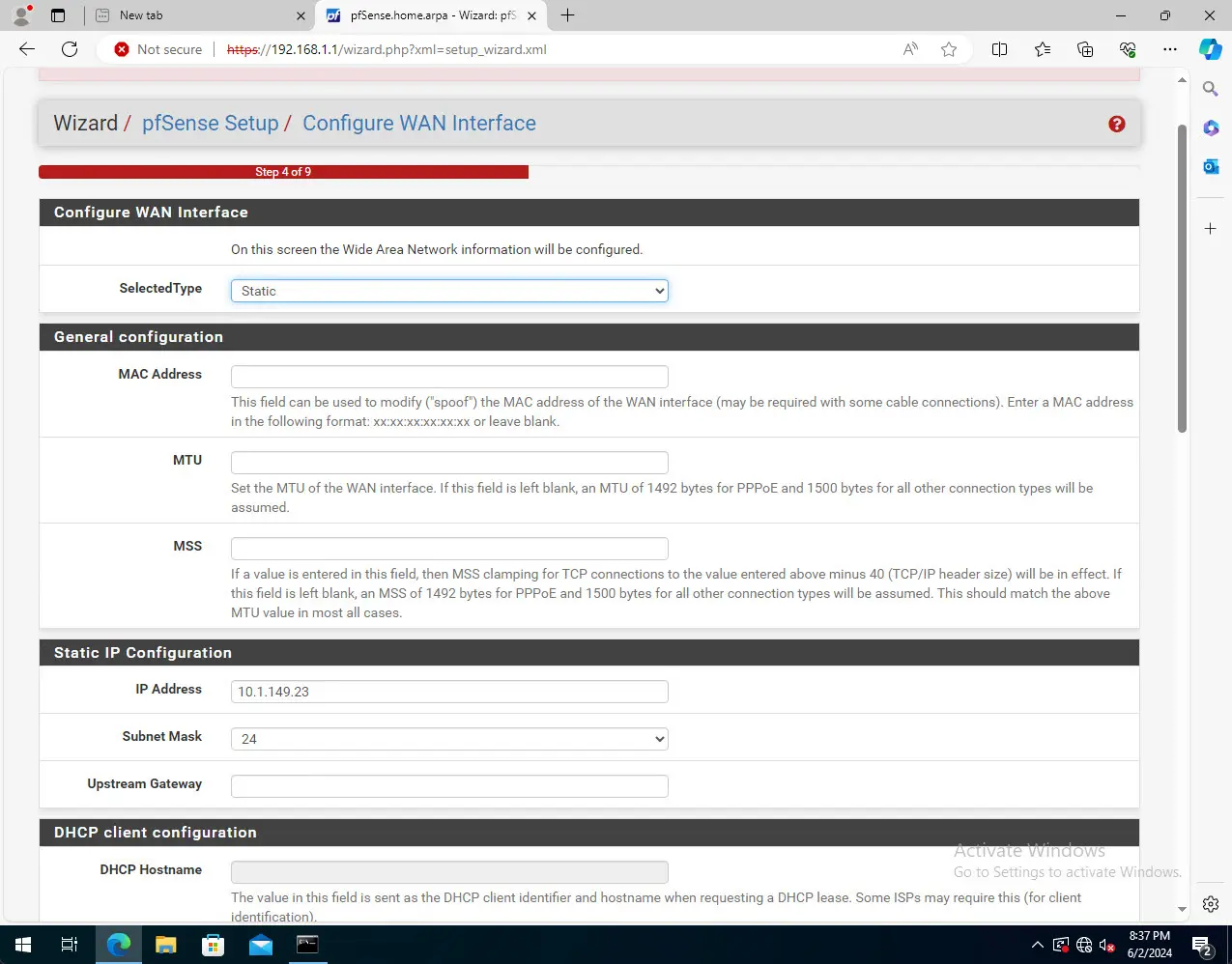Open the Windows Start menu

pos(23,945)
